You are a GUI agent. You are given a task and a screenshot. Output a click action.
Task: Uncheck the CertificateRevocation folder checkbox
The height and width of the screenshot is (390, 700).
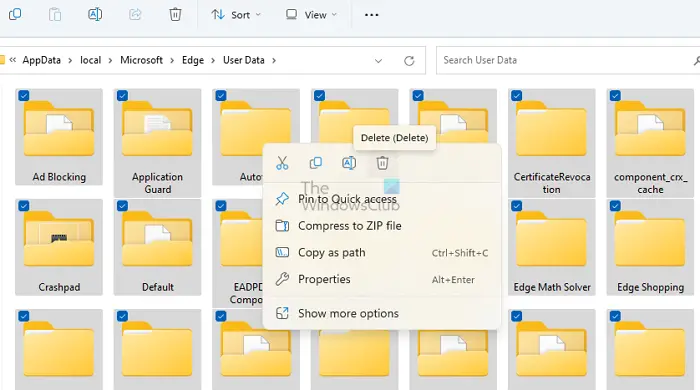(x=517, y=95)
